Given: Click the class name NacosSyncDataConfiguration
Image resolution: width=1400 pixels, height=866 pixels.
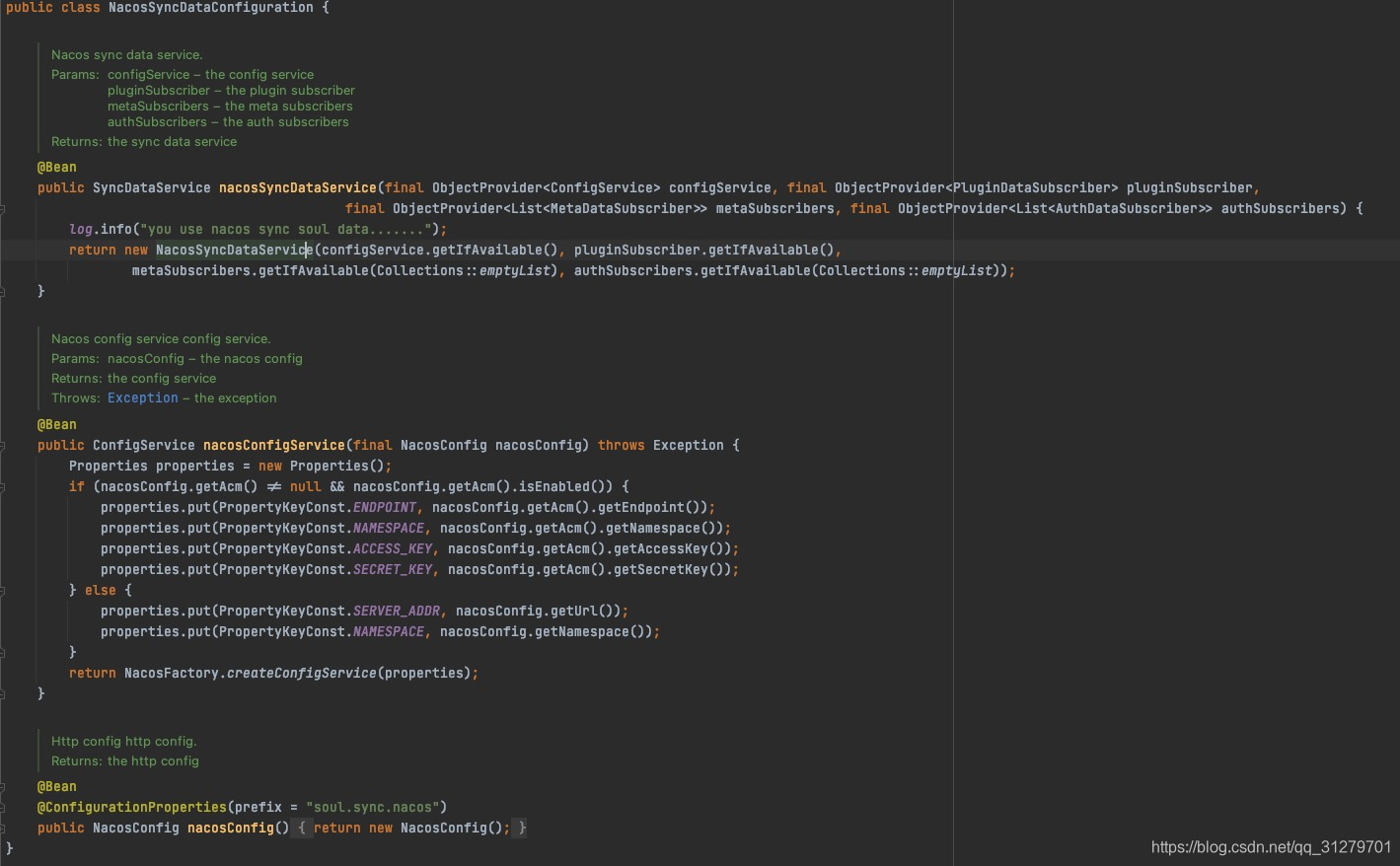Looking at the screenshot, I should pos(211,7).
